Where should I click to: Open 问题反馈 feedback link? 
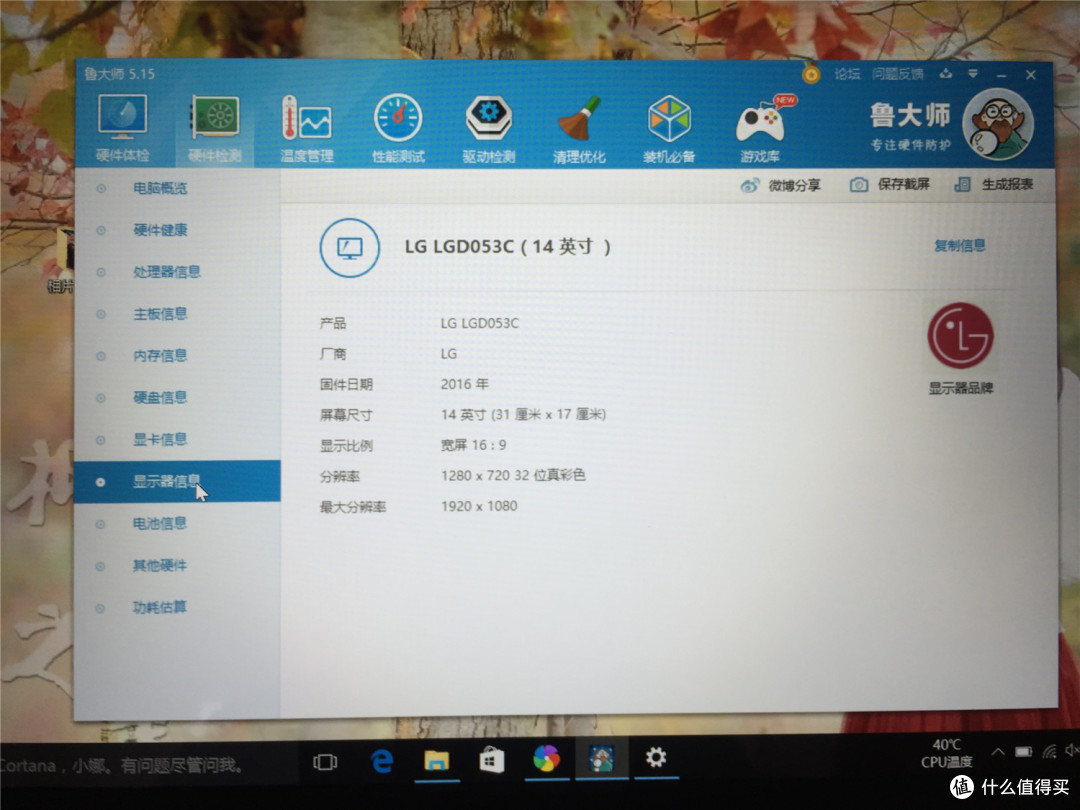pos(897,74)
